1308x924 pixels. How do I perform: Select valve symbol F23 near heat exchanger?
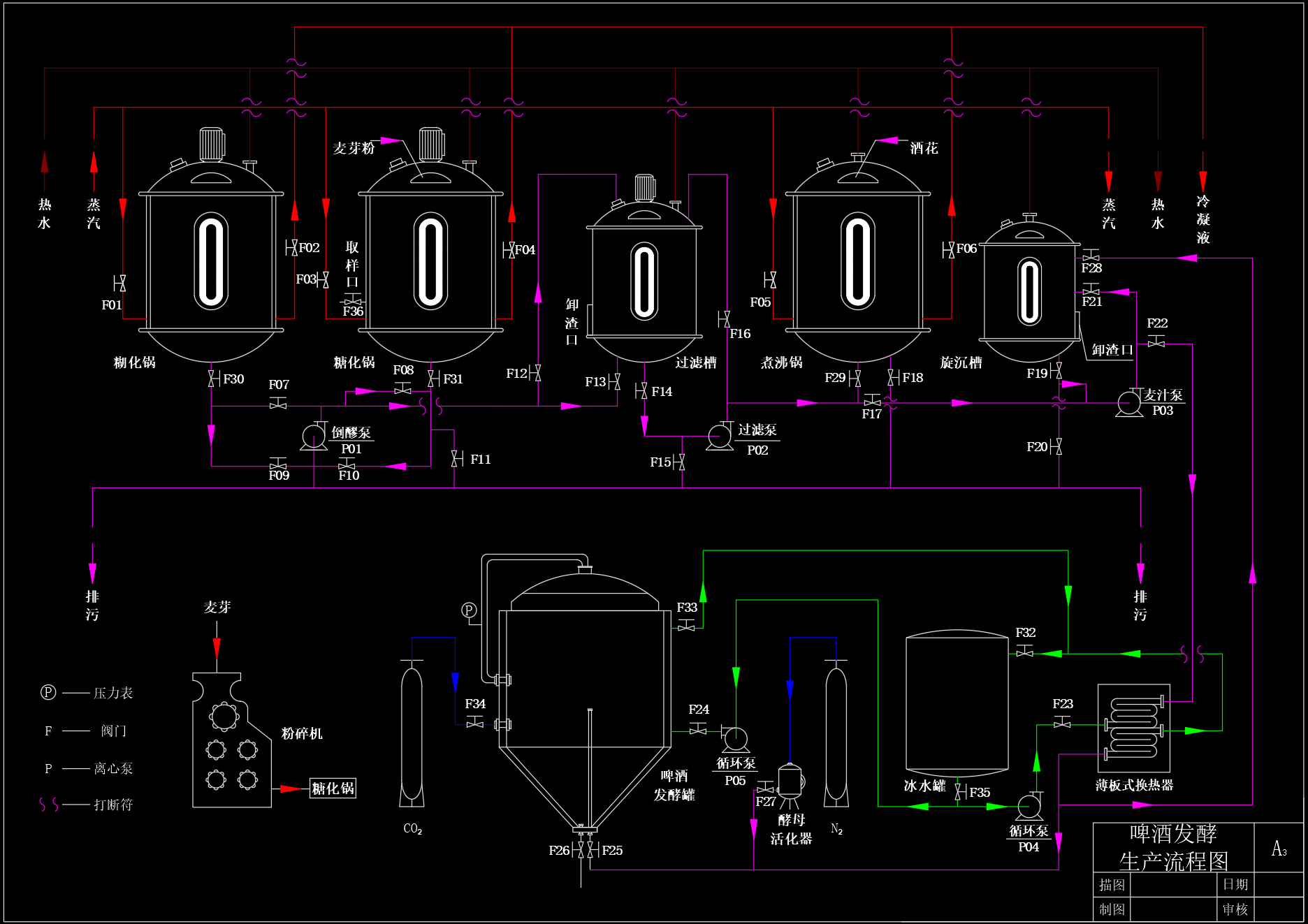pos(1062,722)
